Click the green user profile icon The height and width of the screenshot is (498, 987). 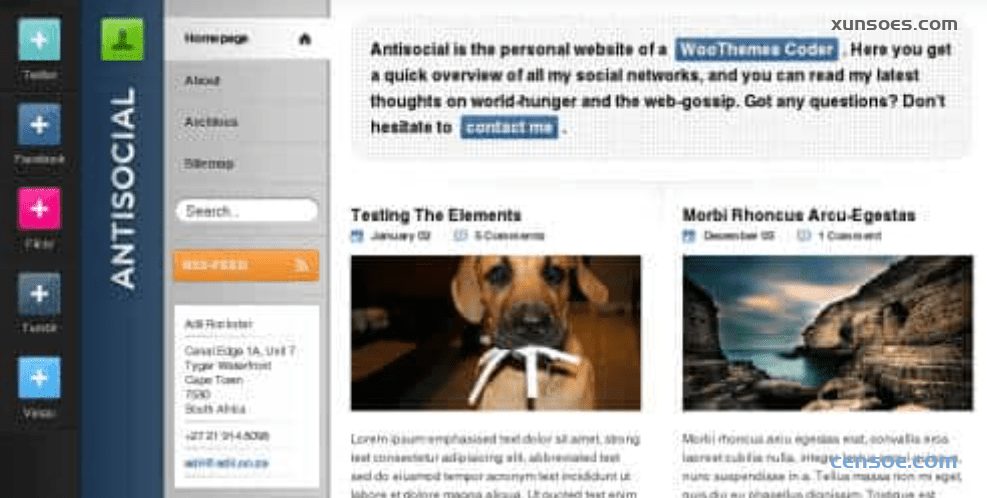[122, 40]
